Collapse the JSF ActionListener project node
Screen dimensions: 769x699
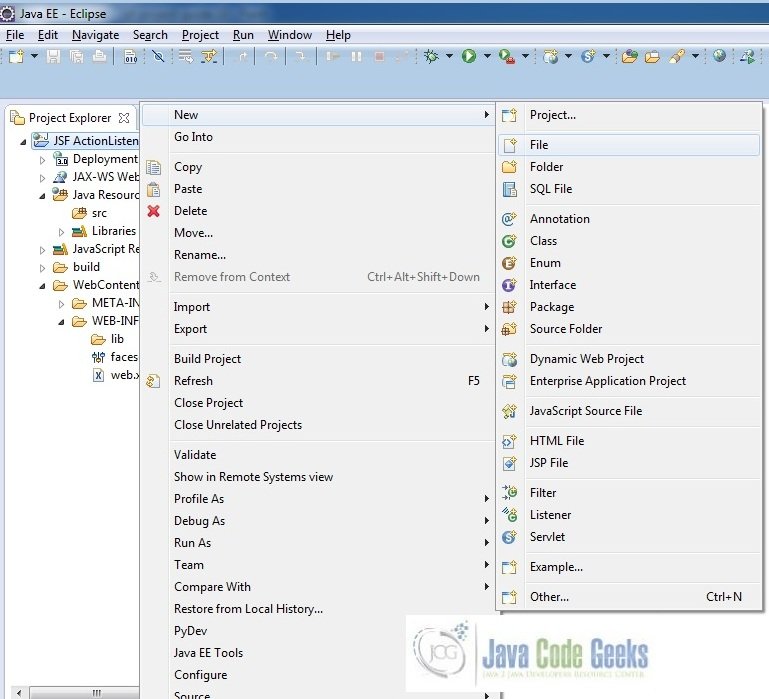point(23,142)
